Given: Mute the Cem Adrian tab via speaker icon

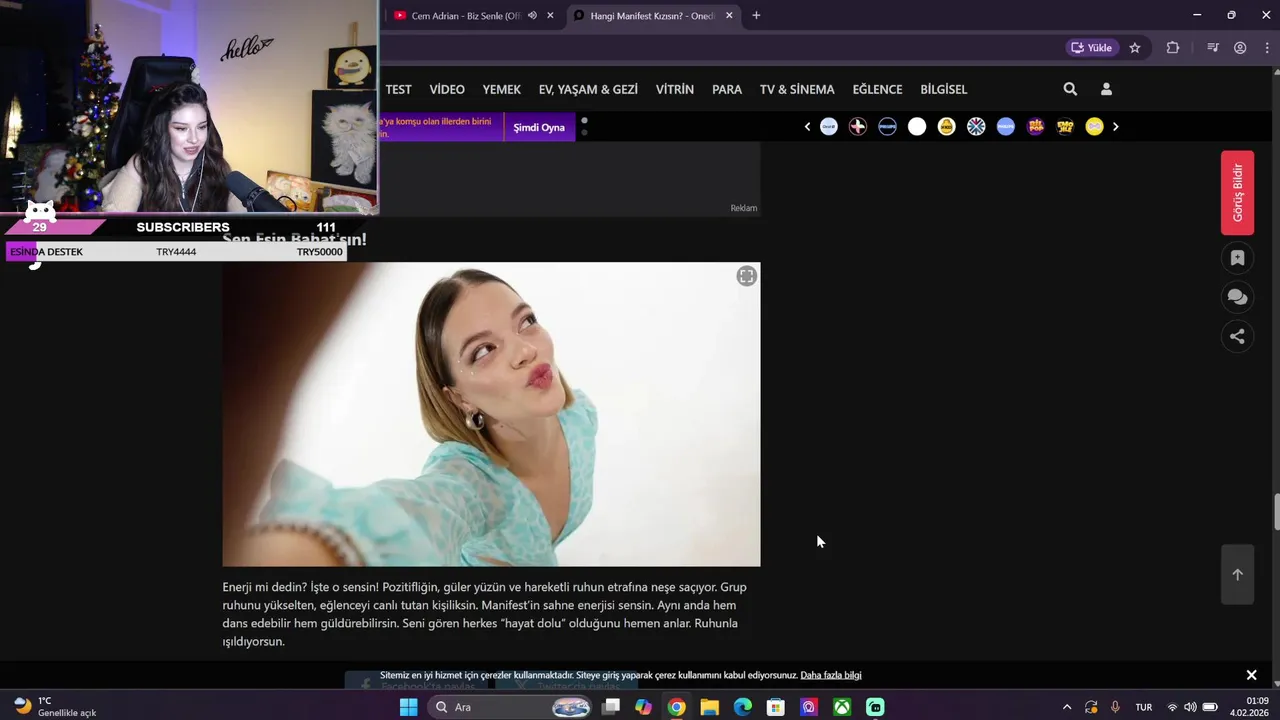Looking at the screenshot, I should 532,15.
